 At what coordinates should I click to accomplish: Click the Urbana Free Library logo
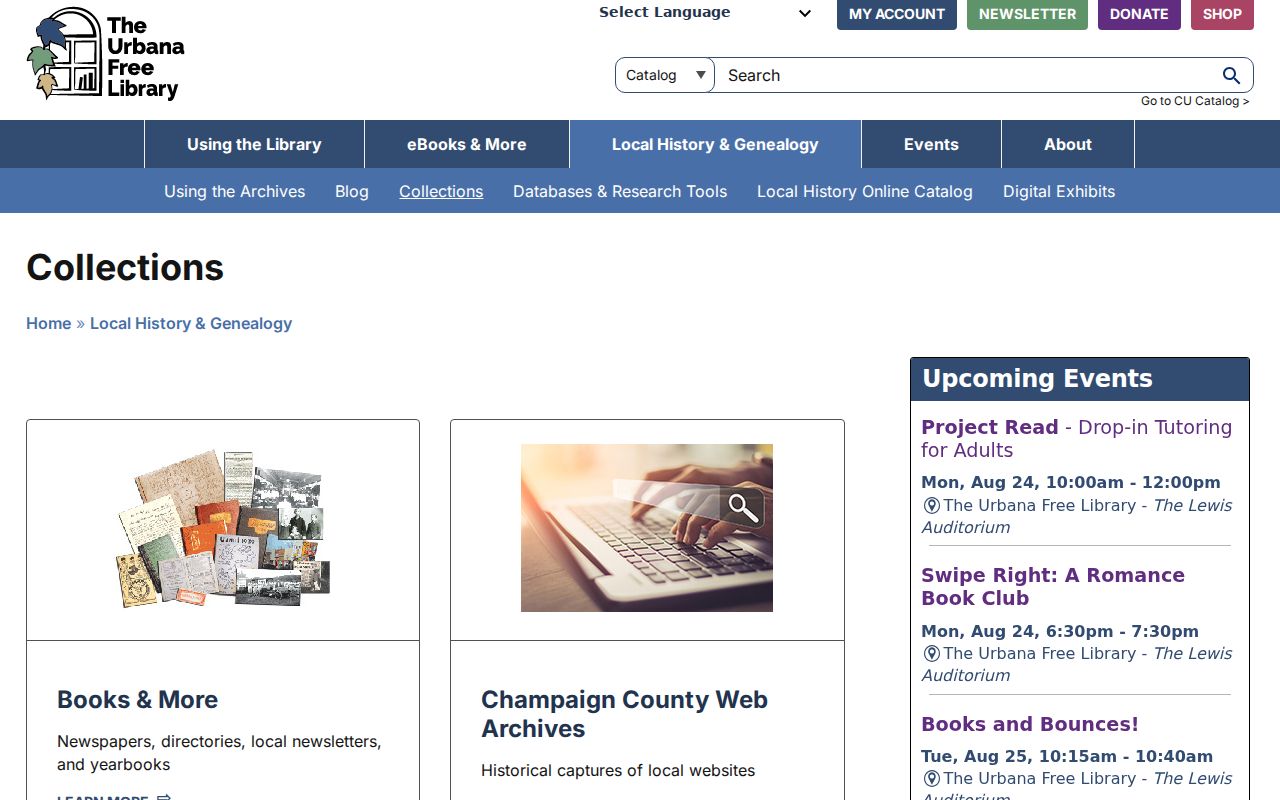[106, 54]
